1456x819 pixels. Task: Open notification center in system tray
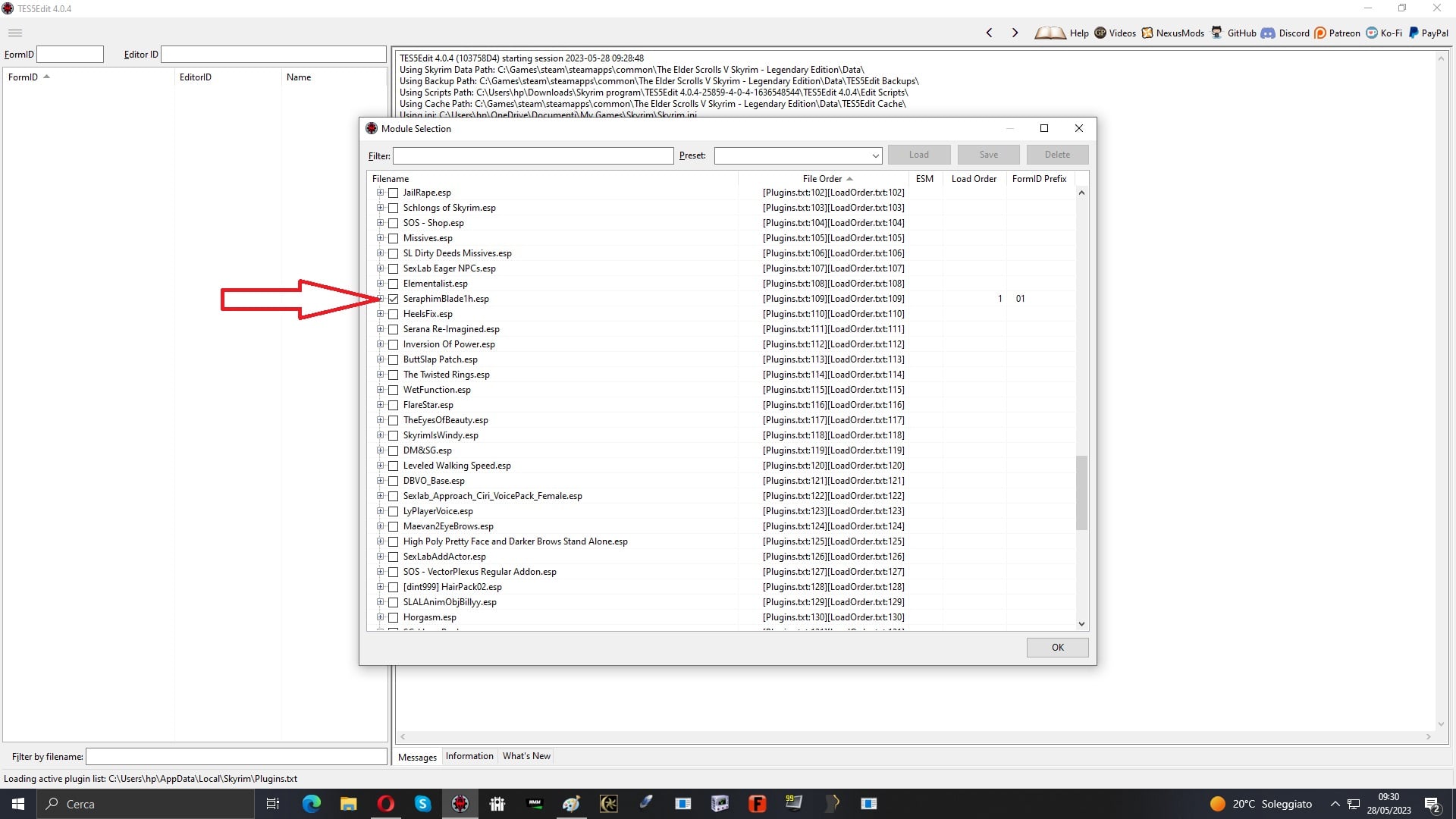(x=1432, y=804)
